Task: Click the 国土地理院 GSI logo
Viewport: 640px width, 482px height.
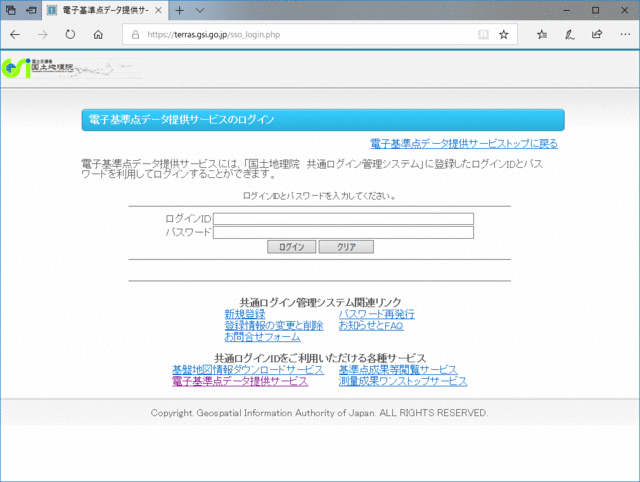Action: click(x=38, y=68)
